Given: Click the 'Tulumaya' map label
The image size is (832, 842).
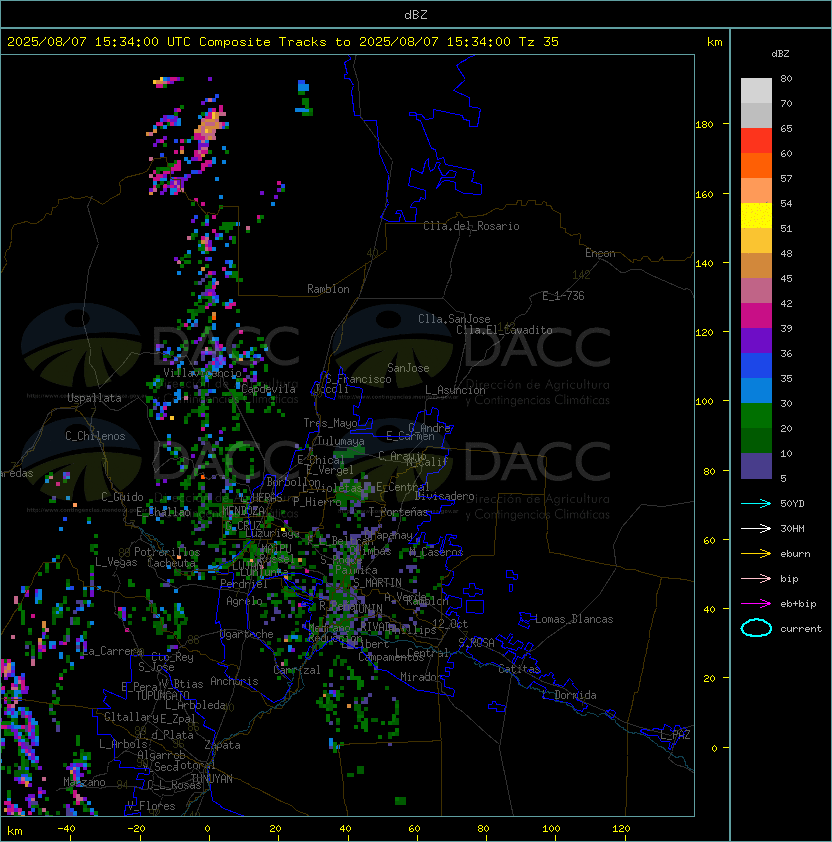Looking at the screenshot, I should (x=341, y=441).
